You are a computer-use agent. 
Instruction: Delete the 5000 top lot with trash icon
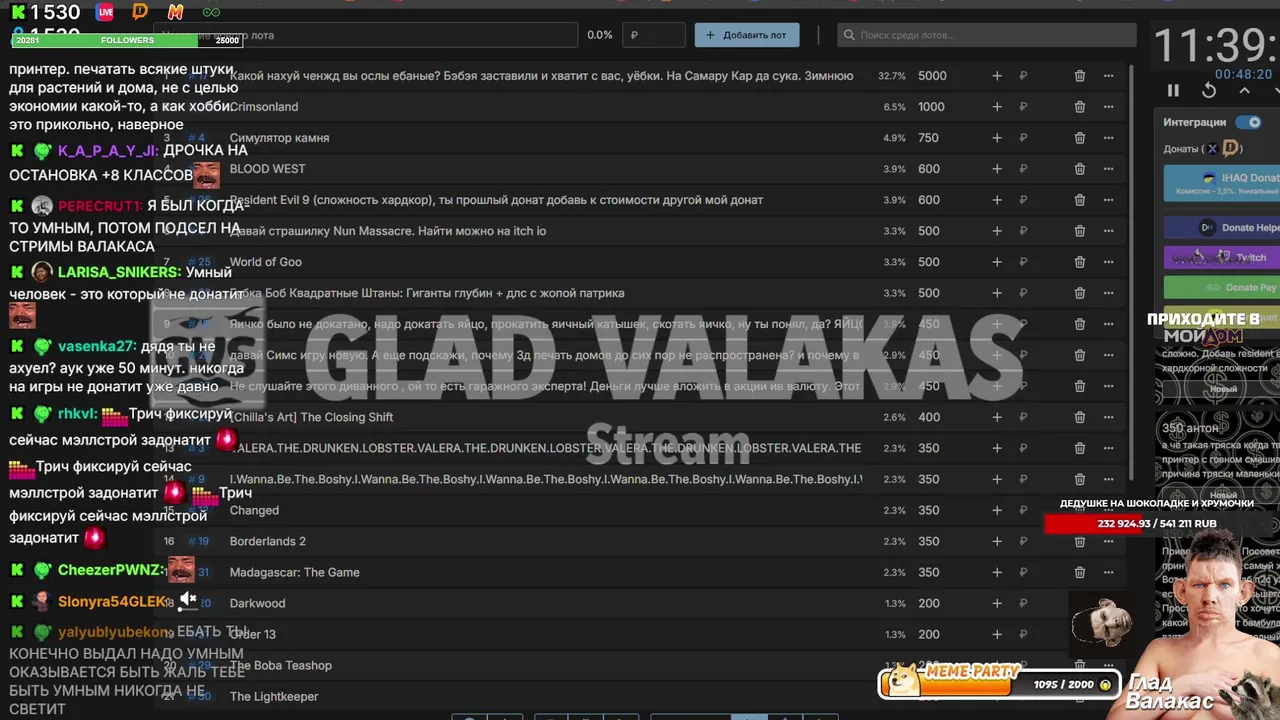click(x=1080, y=76)
